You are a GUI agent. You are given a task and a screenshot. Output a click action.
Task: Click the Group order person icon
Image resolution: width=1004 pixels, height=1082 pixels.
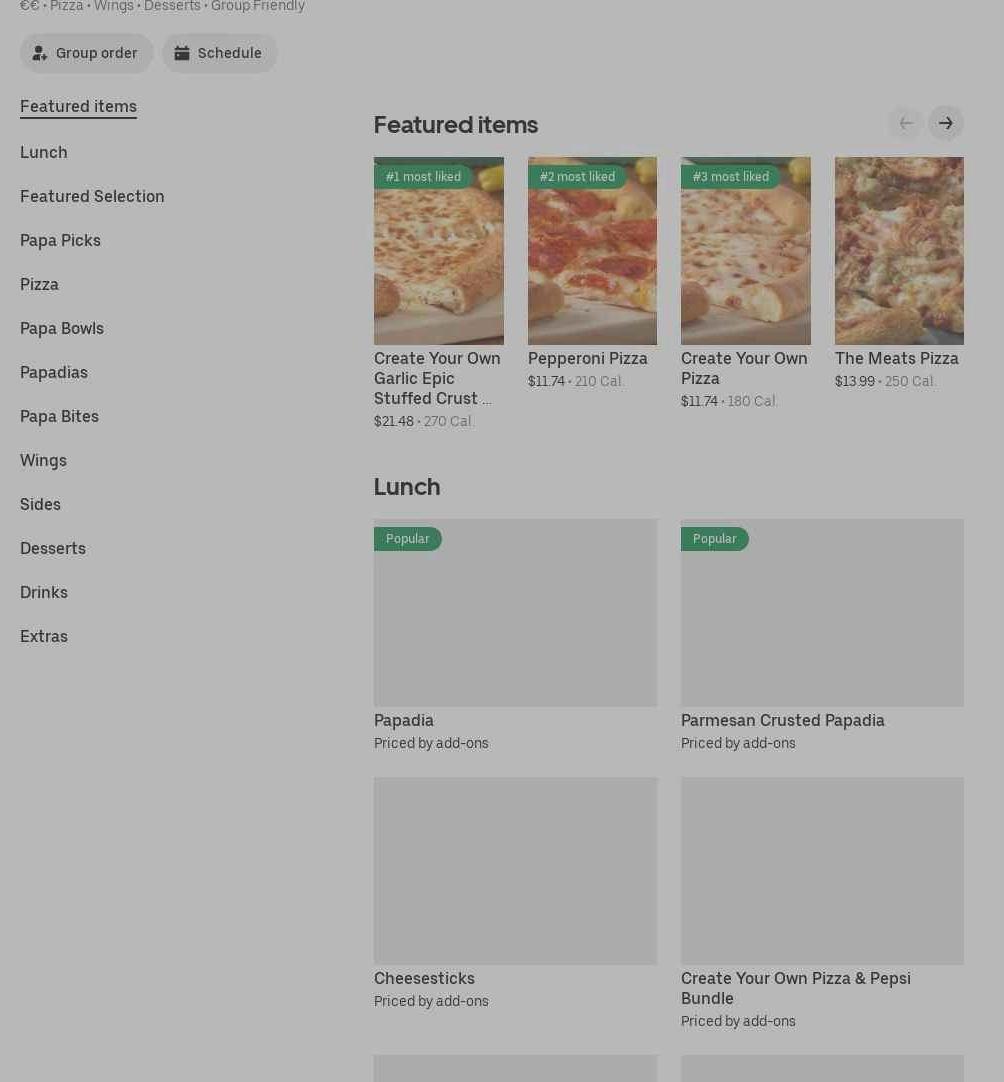tap(40, 53)
